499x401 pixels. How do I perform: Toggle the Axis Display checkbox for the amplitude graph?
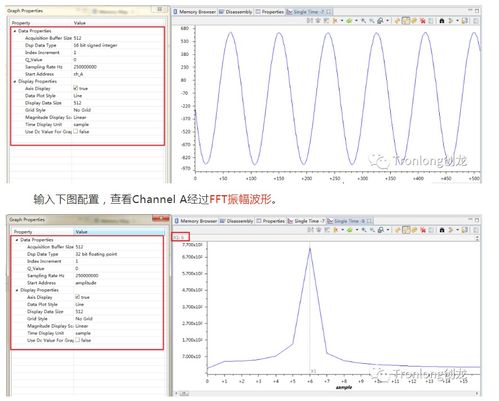click(78, 297)
